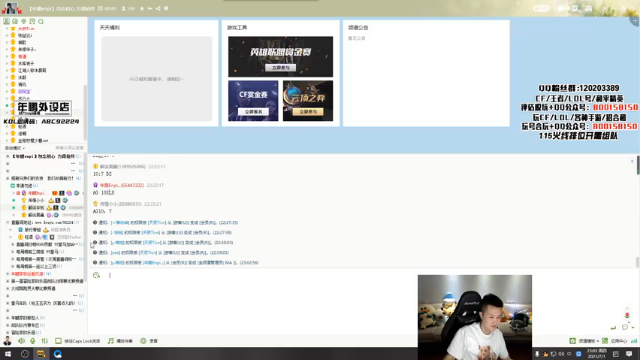The height and width of the screenshot is (360, 640).
Task: Open the contacts icon atop the sidebar
Action: click(x=7, y=21)
